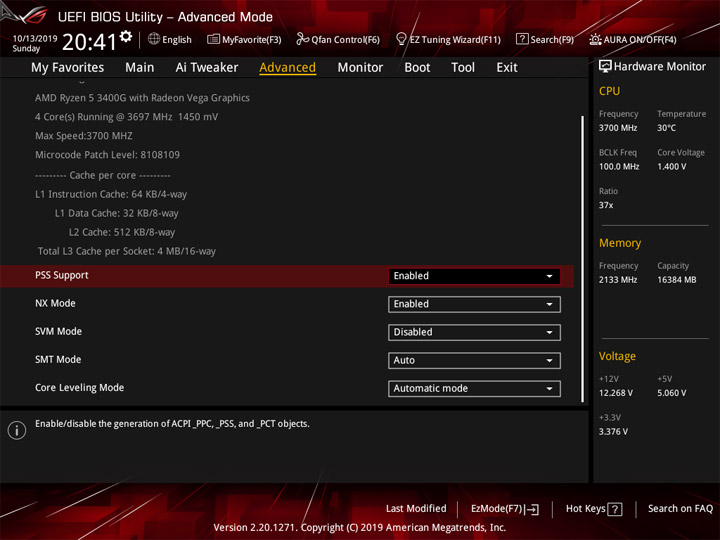This screenshot has height=540, width=720.
Task: Click L2 Cache: 512 KB/8-way line
Action: click(122, 232)
